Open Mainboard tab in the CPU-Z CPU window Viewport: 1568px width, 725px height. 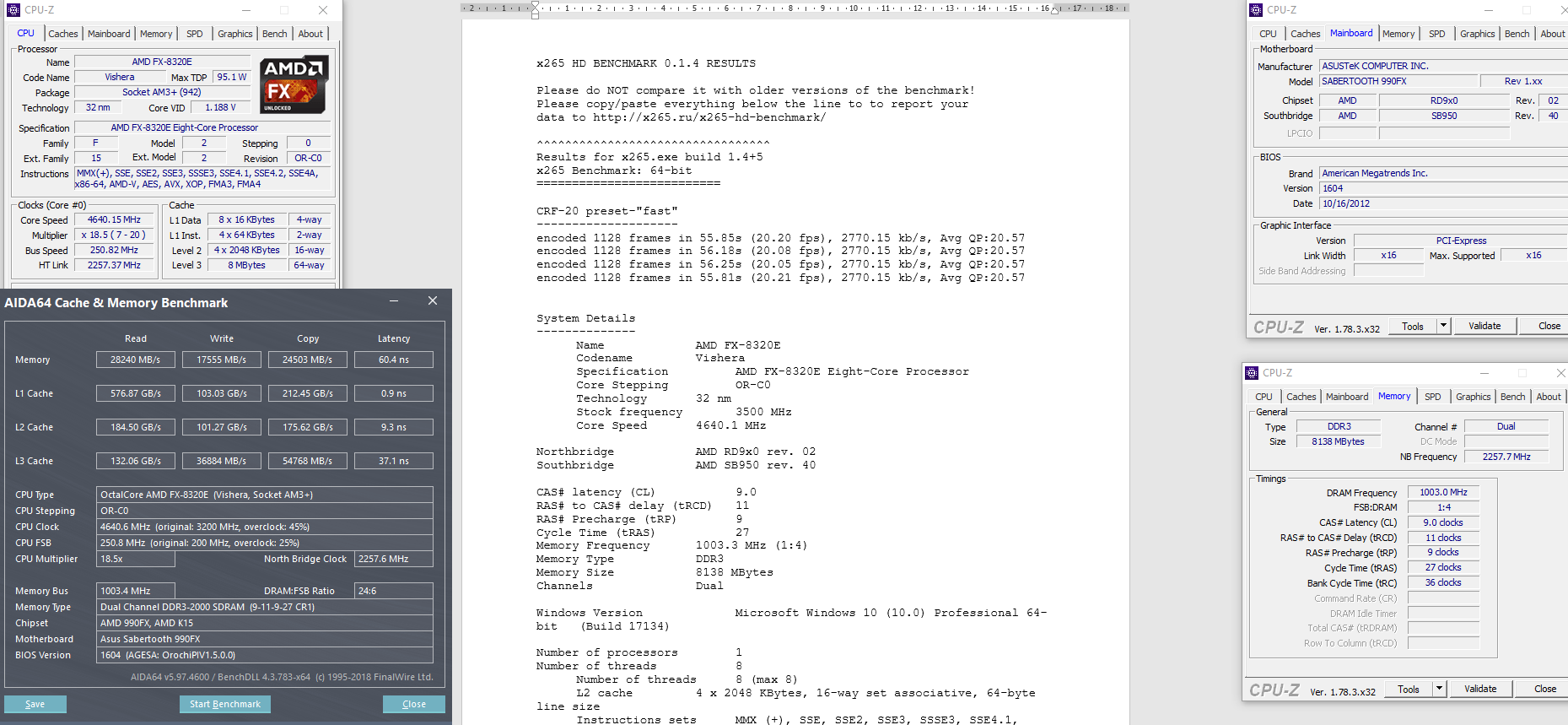coord(109,34)
